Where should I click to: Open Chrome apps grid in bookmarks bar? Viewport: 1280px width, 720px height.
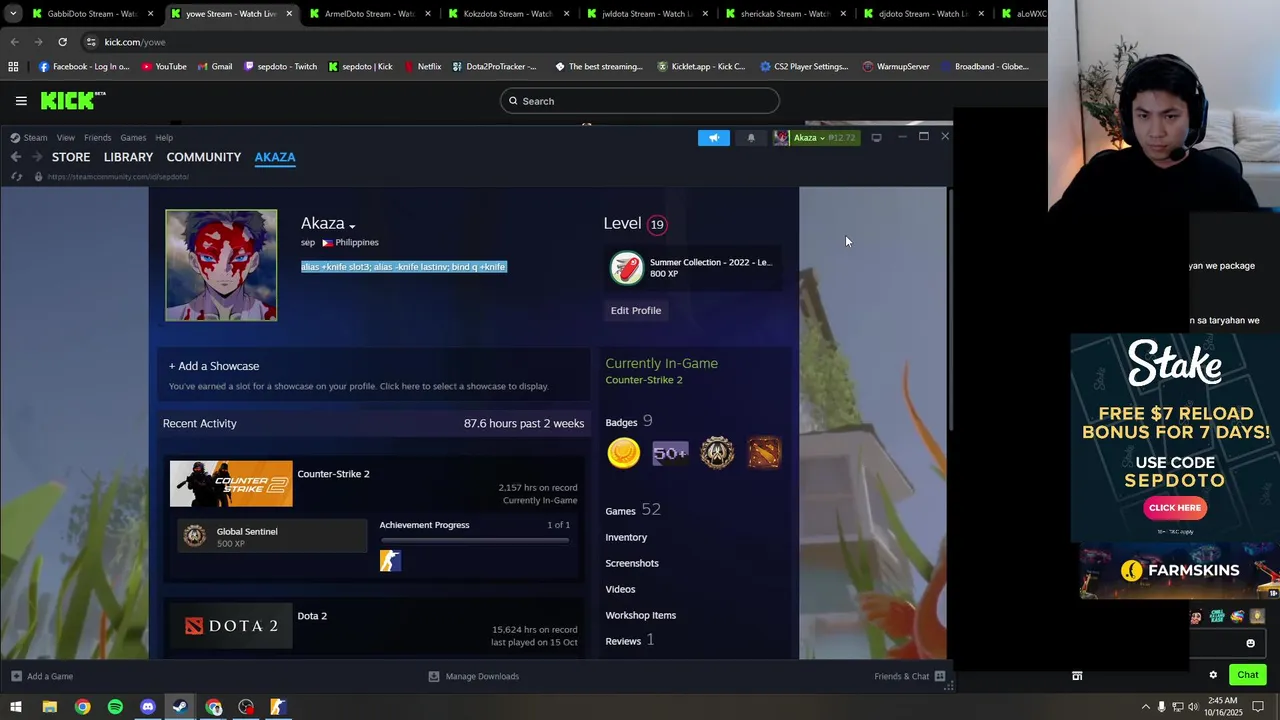coord(13,67)
